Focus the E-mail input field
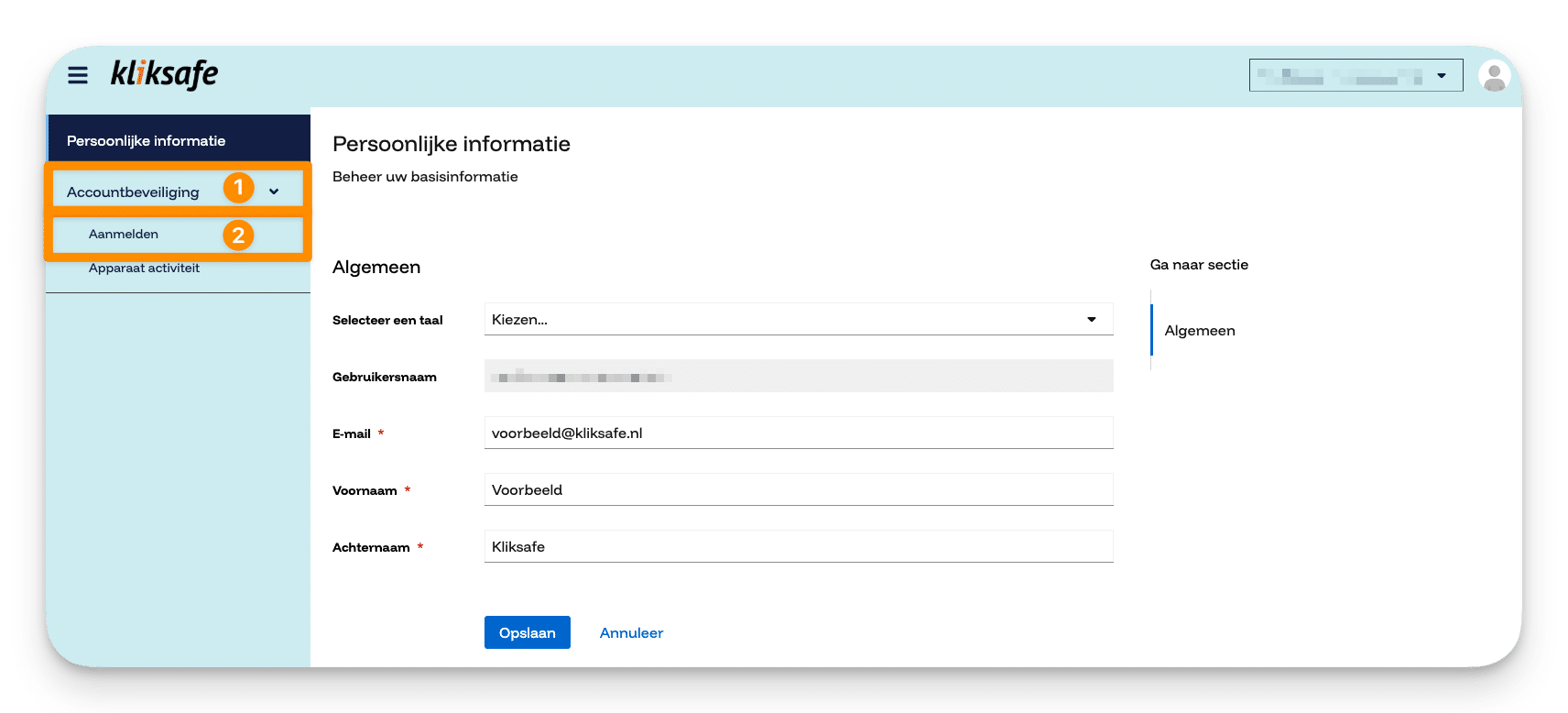1568x713 pixels. (798, 433)
